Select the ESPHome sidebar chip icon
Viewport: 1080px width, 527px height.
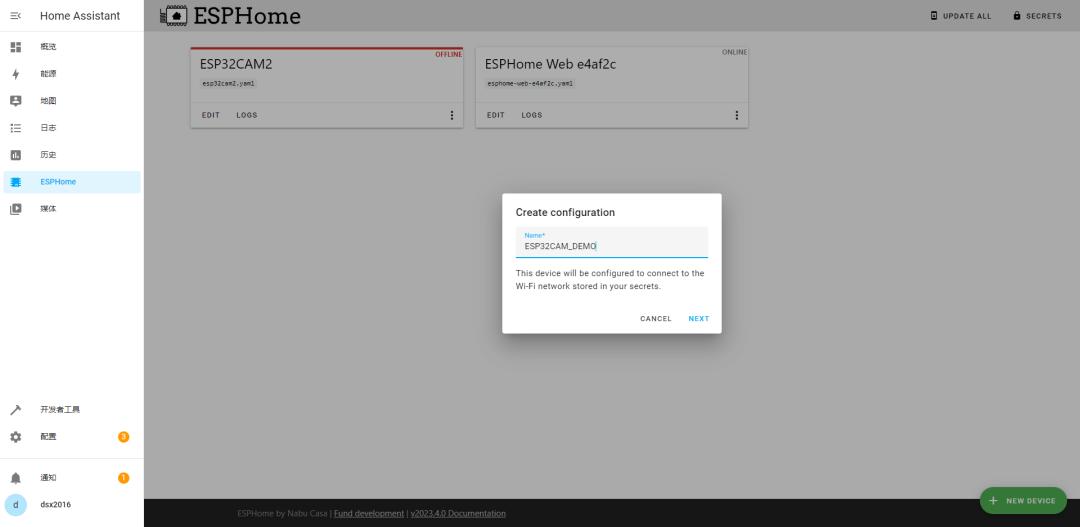tap(15, 182)
